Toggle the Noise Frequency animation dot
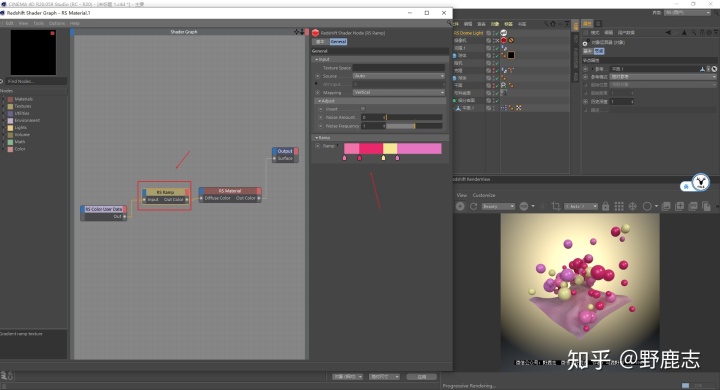The width and height of the screenshot is (720, 390). point(321,125)
